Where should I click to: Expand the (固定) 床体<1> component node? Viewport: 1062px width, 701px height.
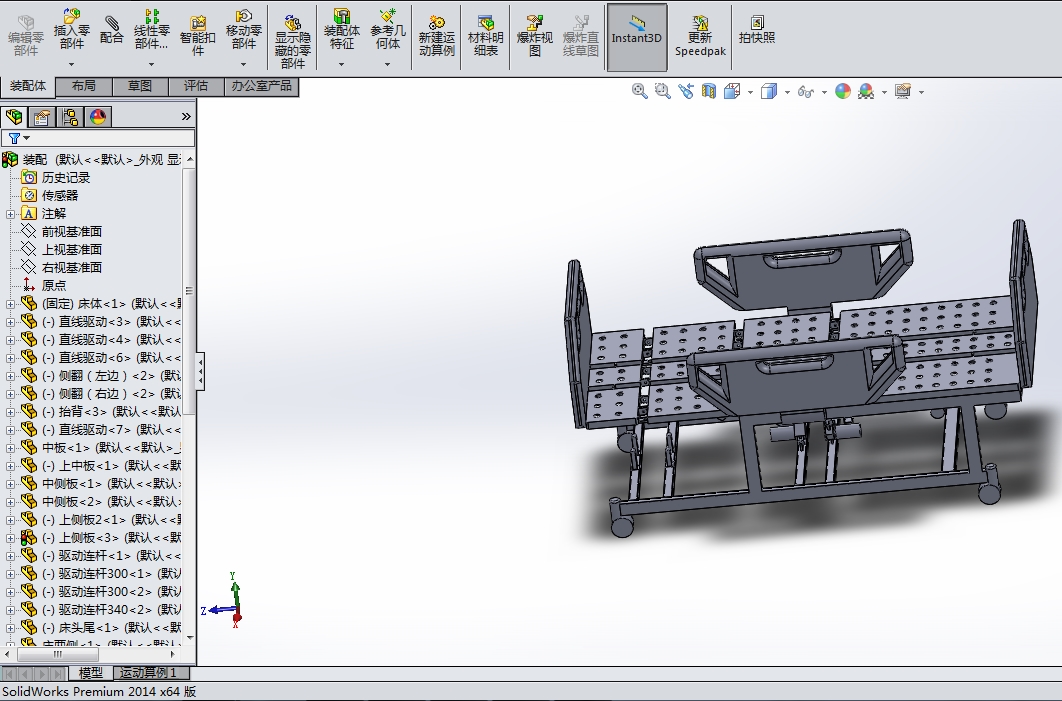(10, 304)
